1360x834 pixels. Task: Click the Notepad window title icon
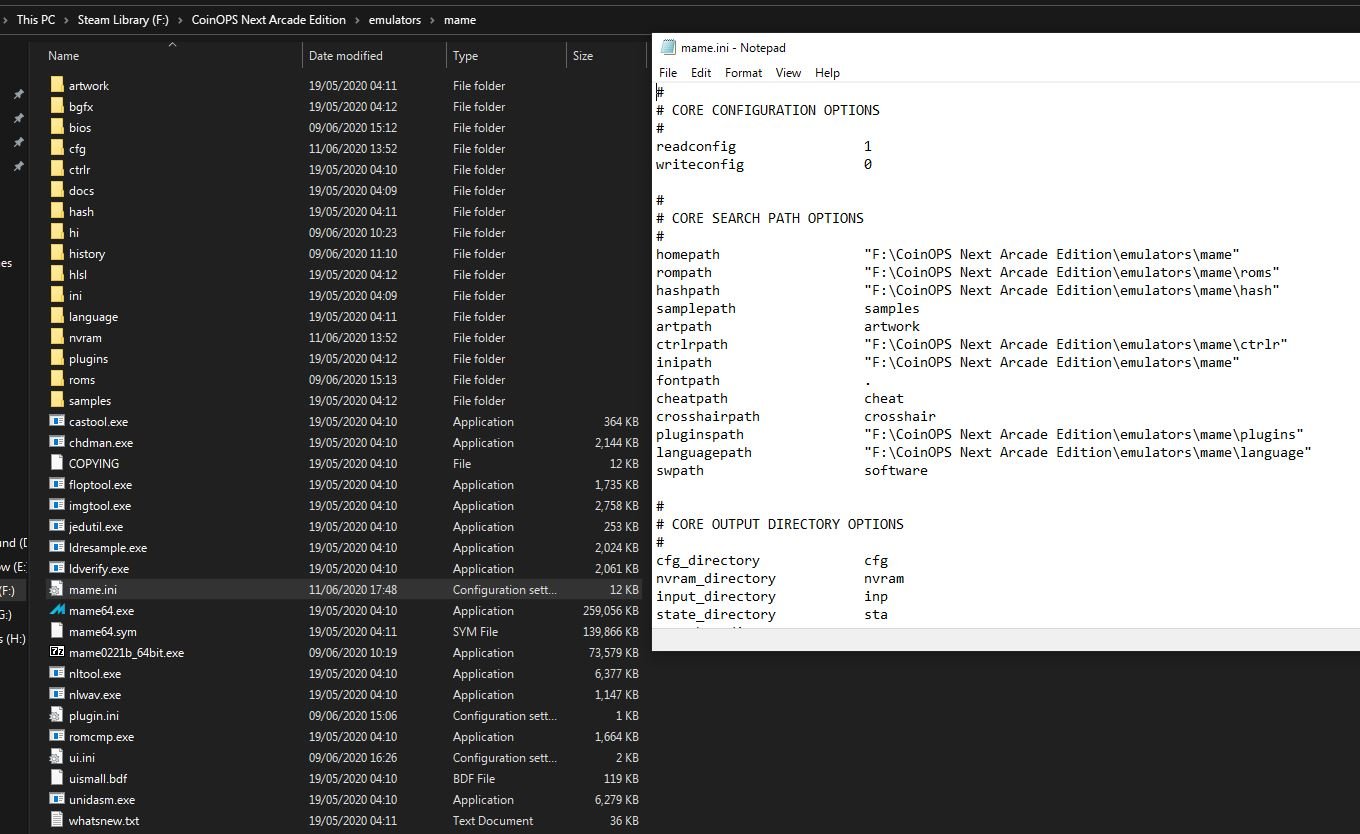point(668,47)
